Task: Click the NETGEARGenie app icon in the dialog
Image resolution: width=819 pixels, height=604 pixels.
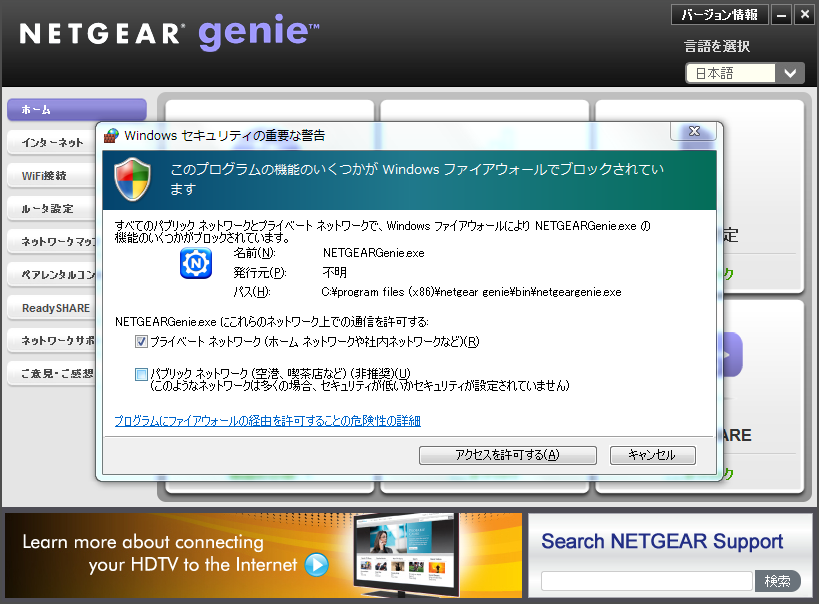Action: pyautogui.click(x=194, y=263)
